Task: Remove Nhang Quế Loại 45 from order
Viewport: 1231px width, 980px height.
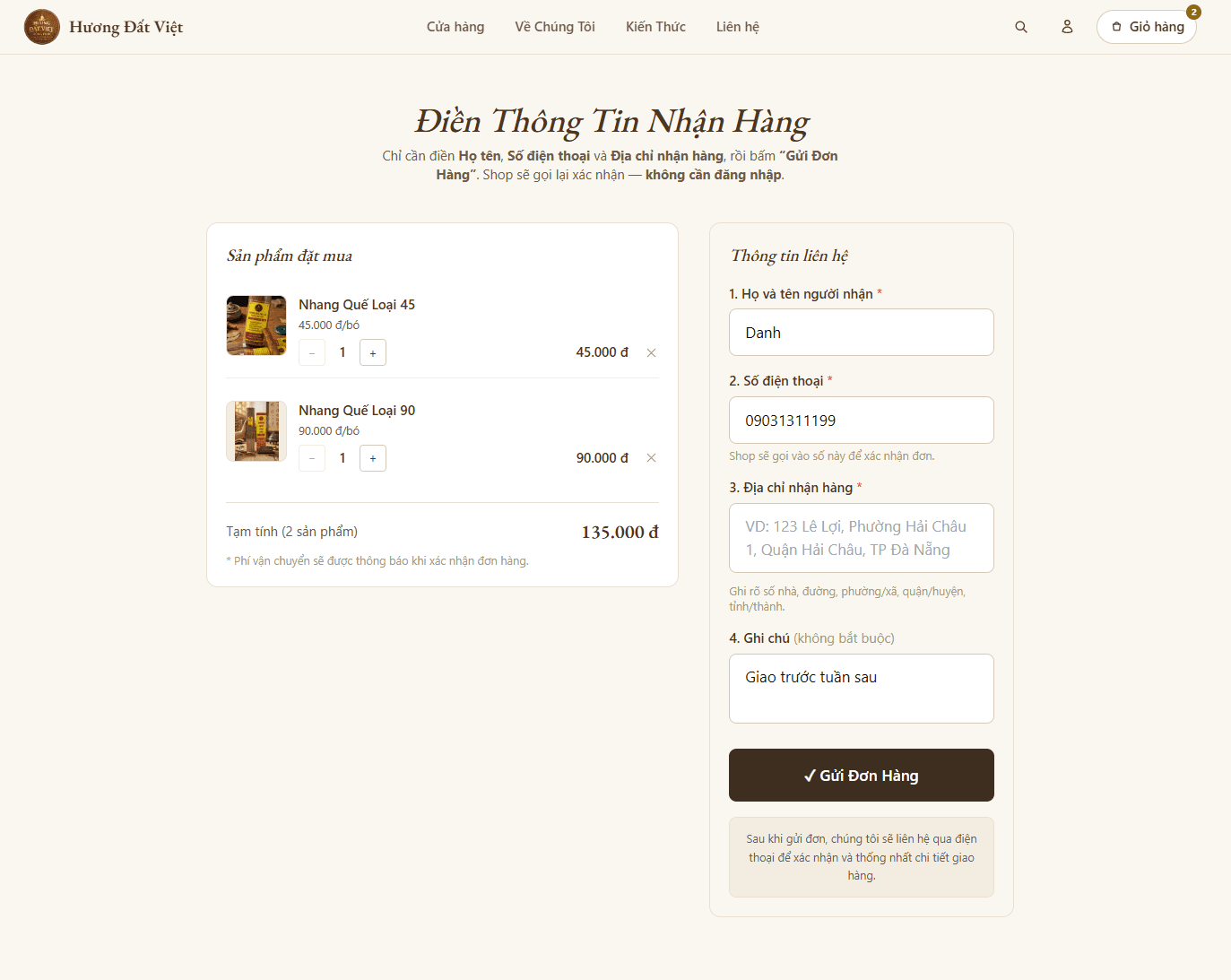Action: (652, 352)
